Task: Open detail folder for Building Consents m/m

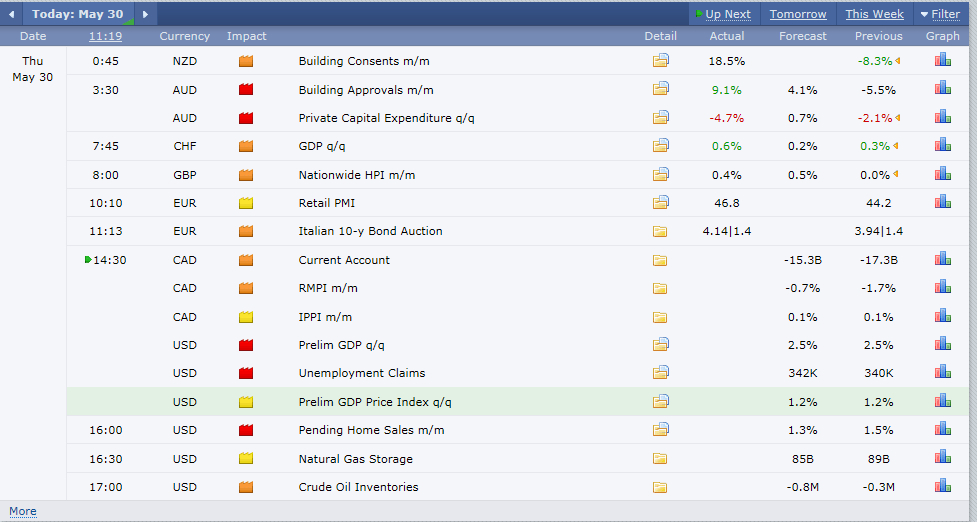Action: pyautogui.click(x=660, y=60)
